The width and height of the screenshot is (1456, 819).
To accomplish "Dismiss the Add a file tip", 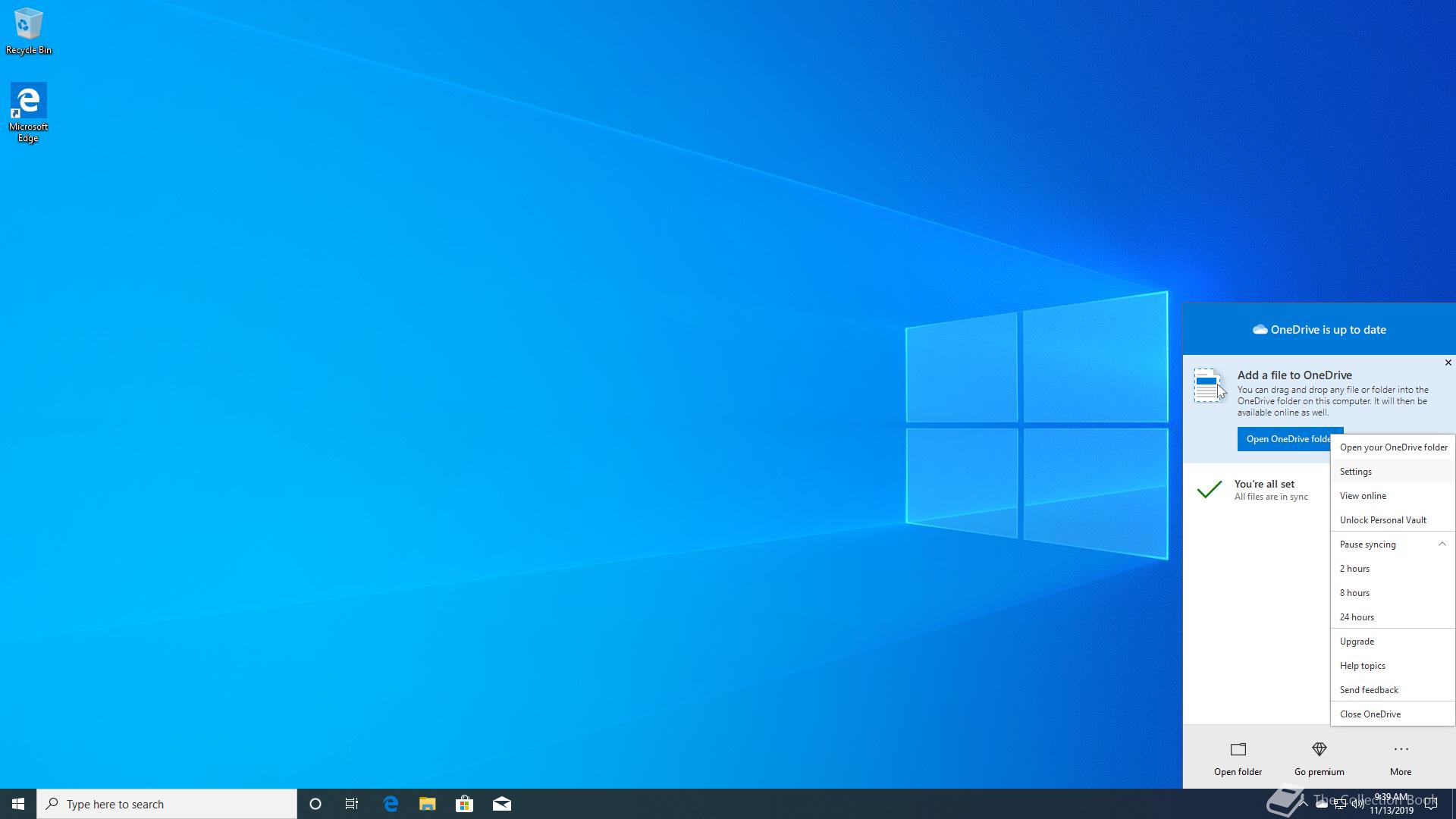I will pos(1448,362).
